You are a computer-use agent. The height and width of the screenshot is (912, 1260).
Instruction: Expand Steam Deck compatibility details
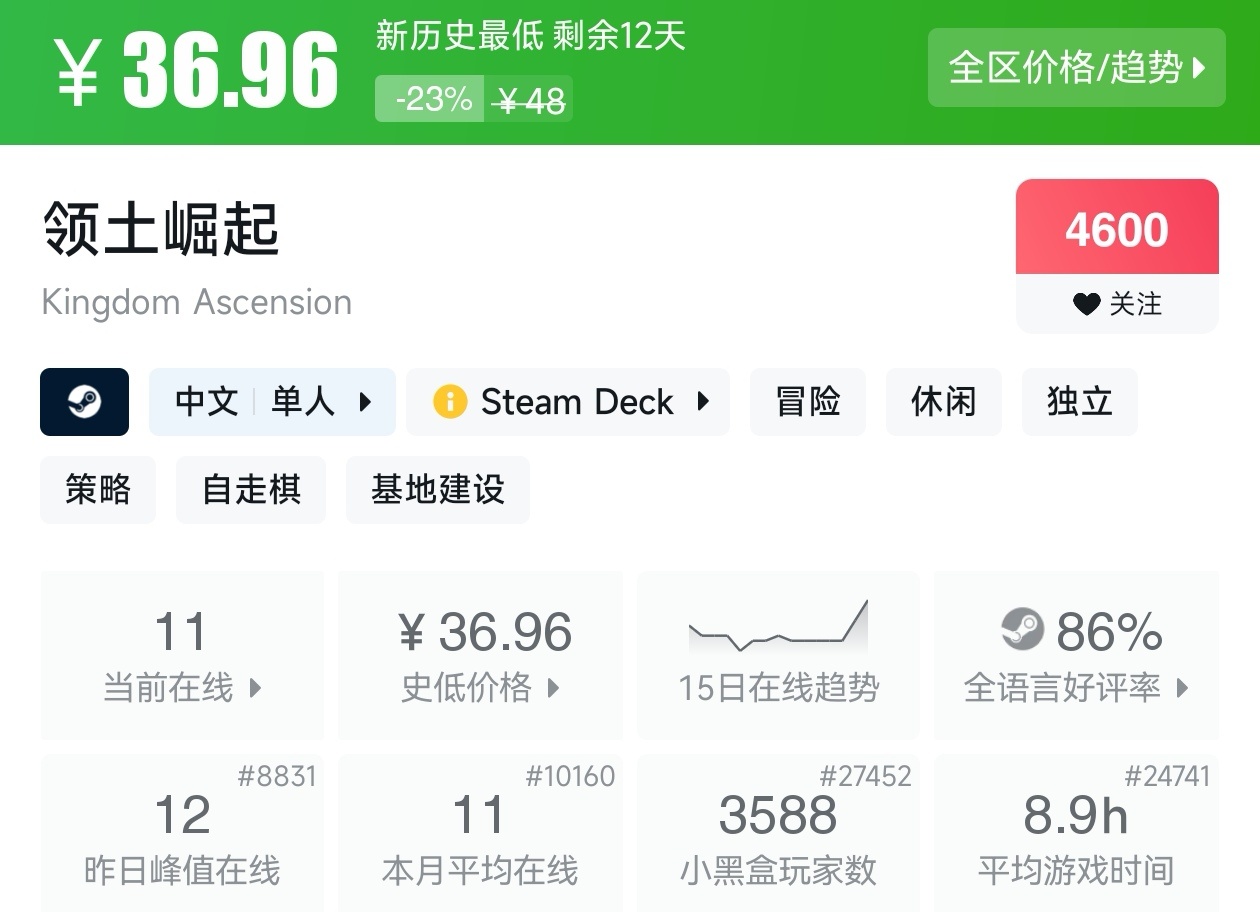(568, 402)
